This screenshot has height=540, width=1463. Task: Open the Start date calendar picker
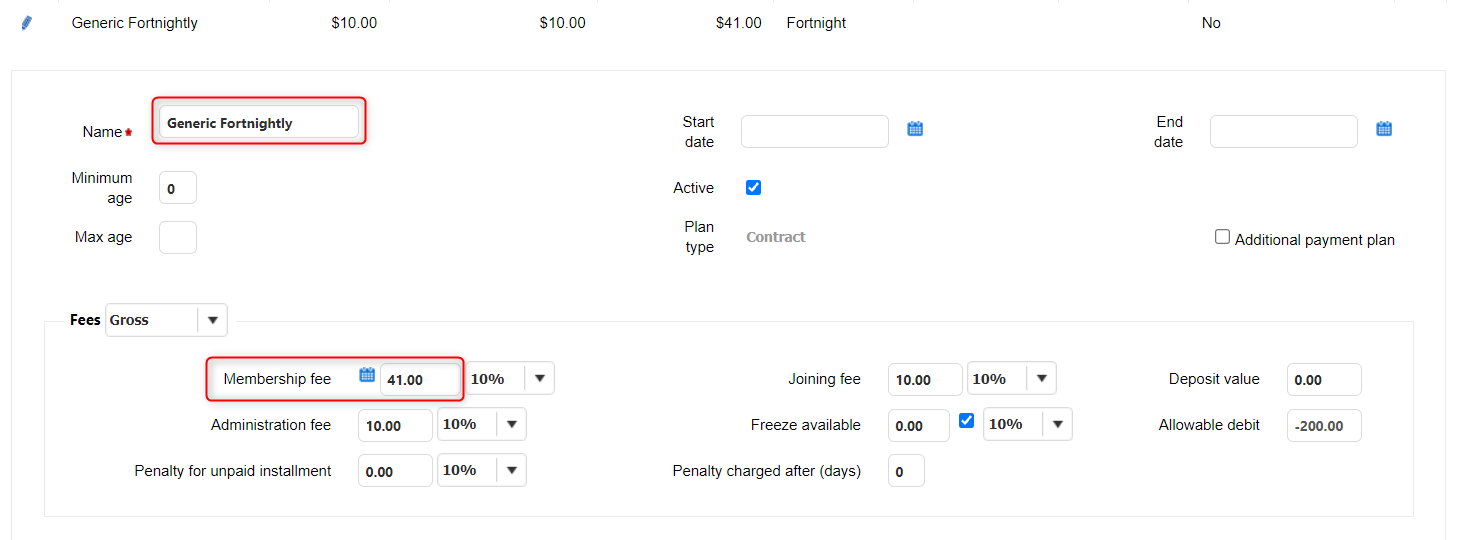coord(914,129)
